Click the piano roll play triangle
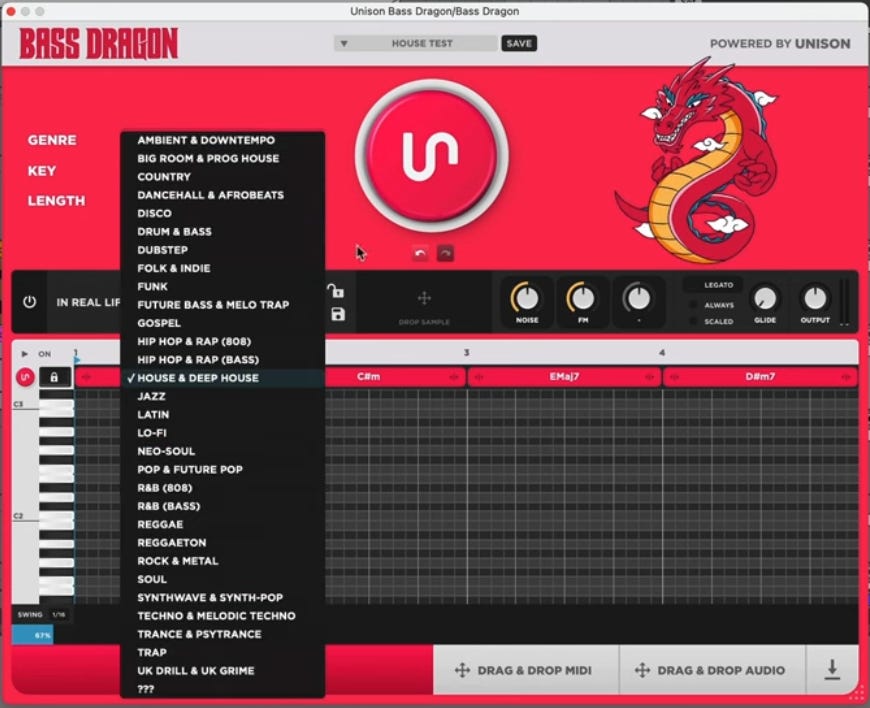The image size is (870, 708). pyautogui.click(x=24, y=353)
